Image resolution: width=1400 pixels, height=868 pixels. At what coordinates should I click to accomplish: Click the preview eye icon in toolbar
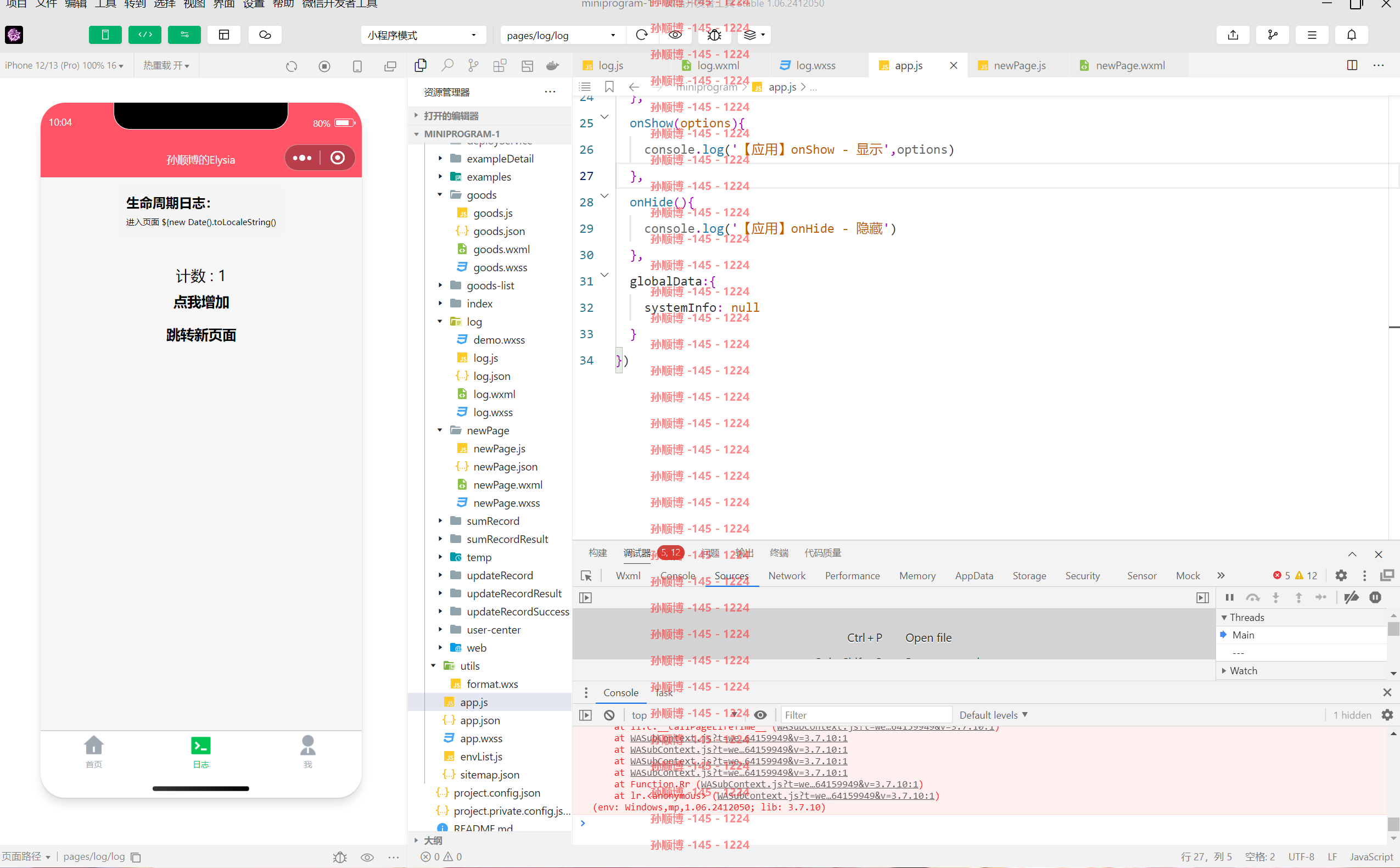pos(675,35)
